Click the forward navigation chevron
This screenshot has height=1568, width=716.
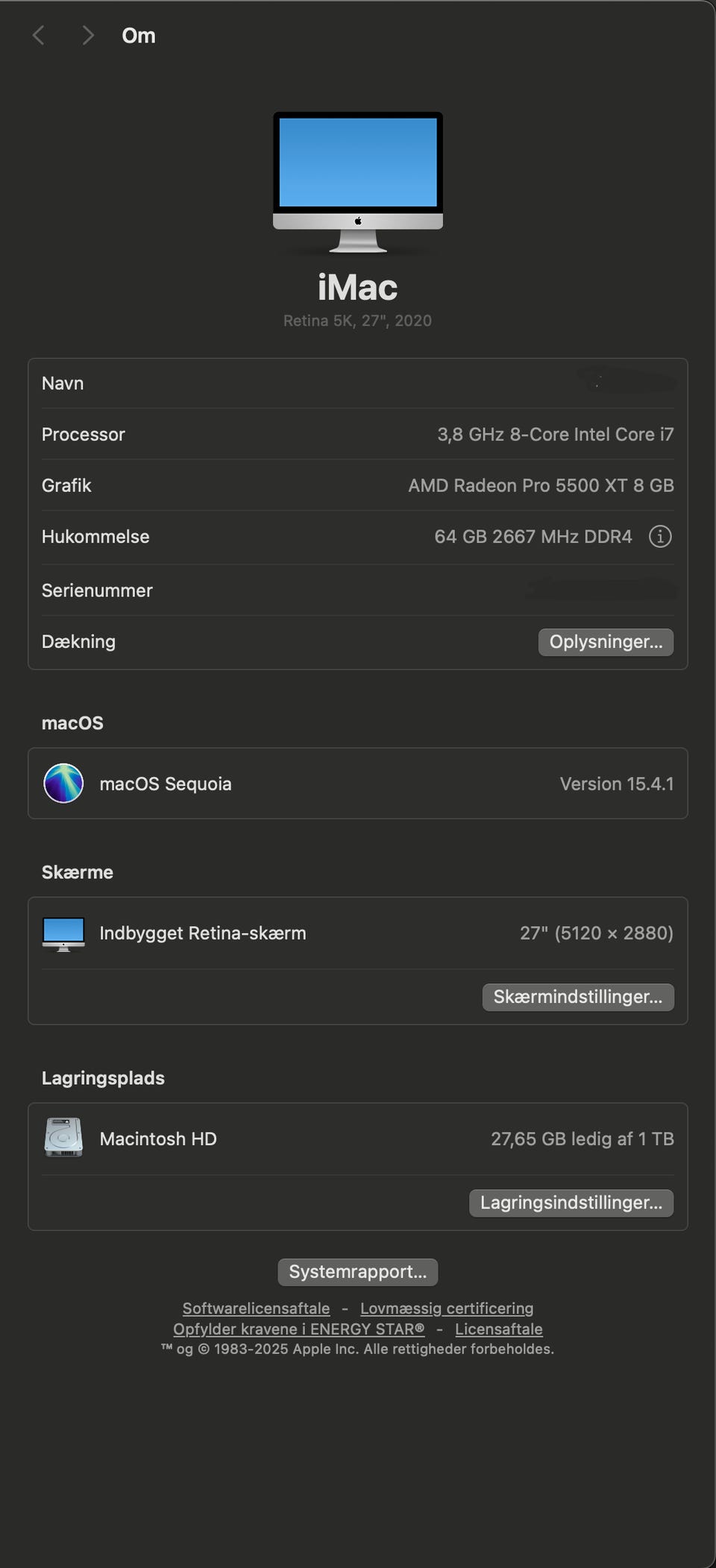tap(88, 35)
